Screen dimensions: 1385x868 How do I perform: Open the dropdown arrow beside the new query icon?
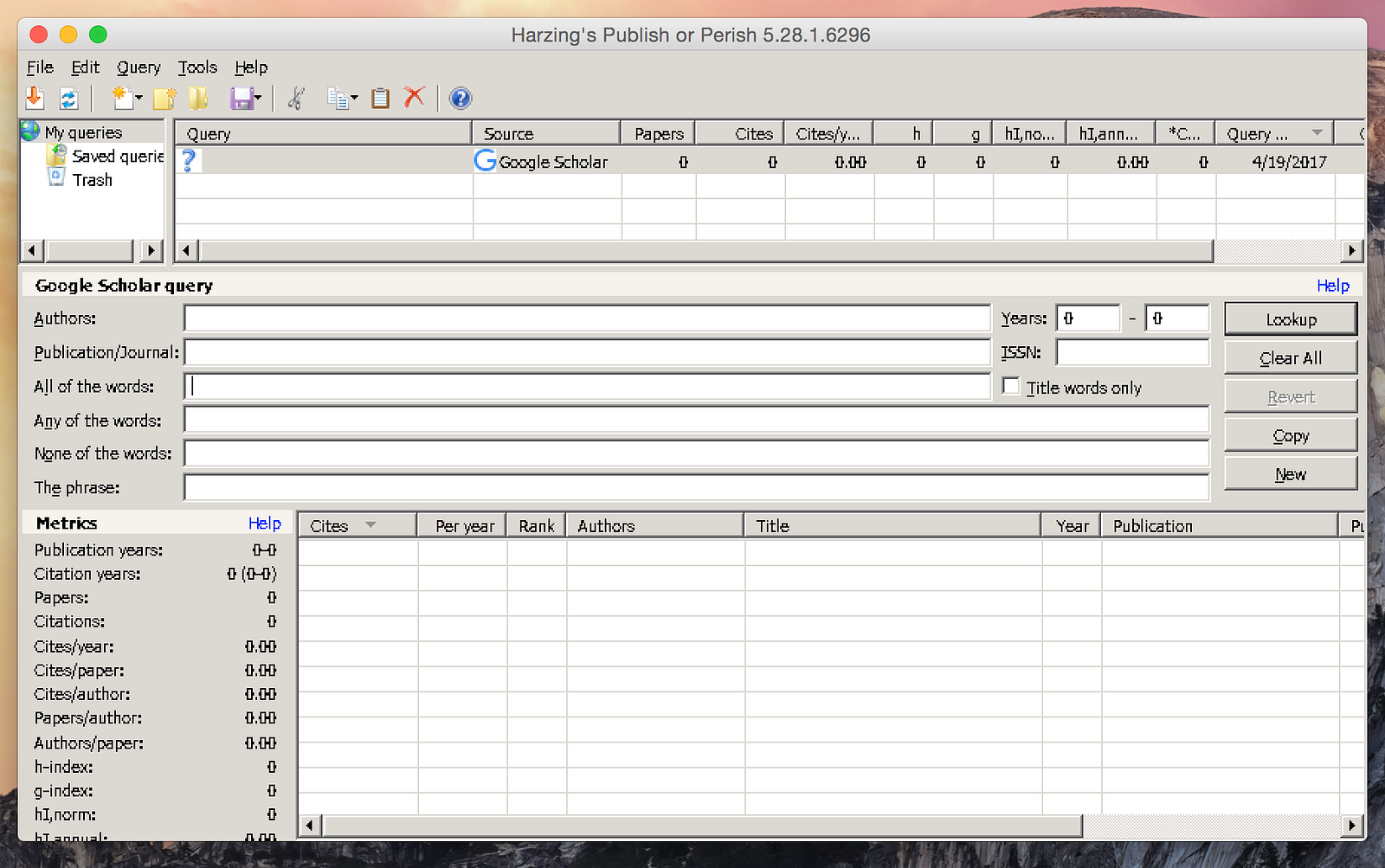pyautogui.click(x=138, y=99)
